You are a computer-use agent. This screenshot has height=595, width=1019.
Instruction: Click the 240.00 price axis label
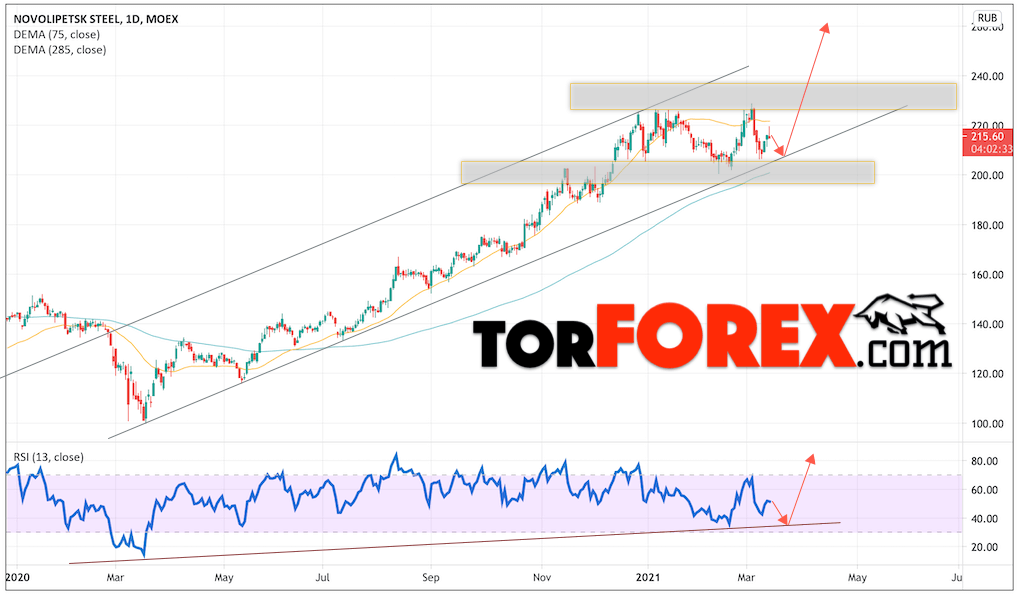coord(987,77)
